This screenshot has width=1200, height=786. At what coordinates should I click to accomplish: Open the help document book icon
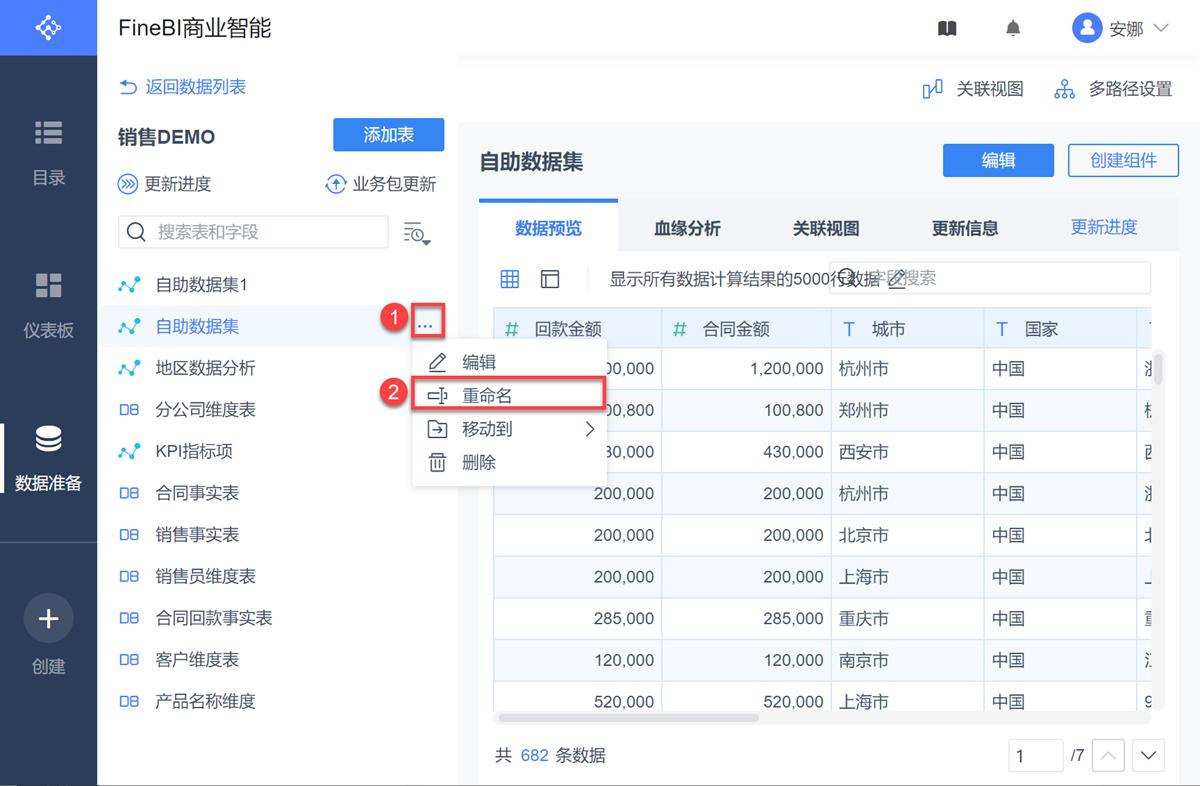[947, 28]
